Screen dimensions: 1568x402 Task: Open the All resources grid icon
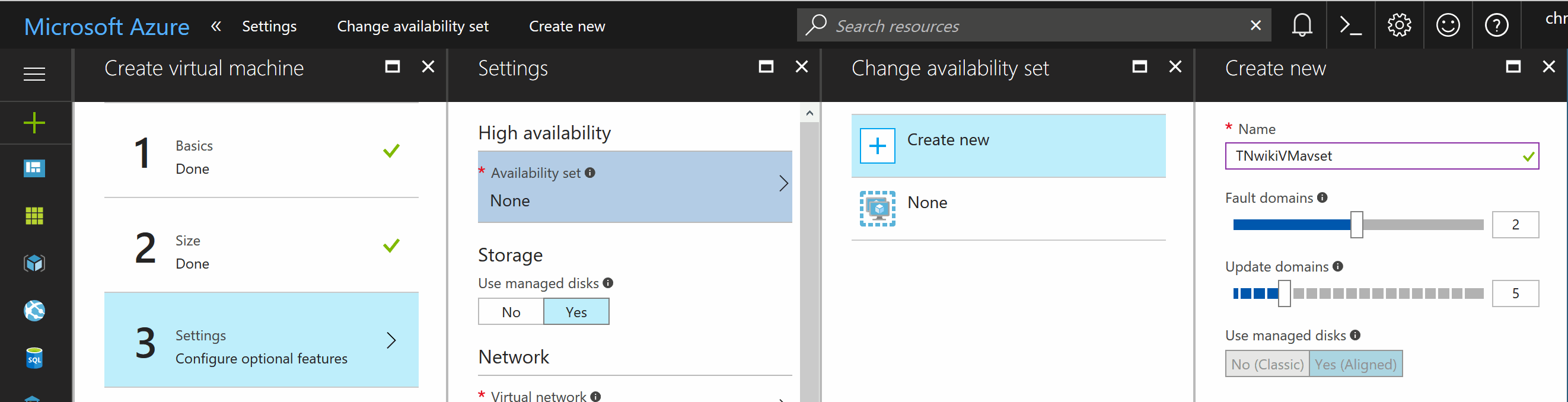[34, 216]
